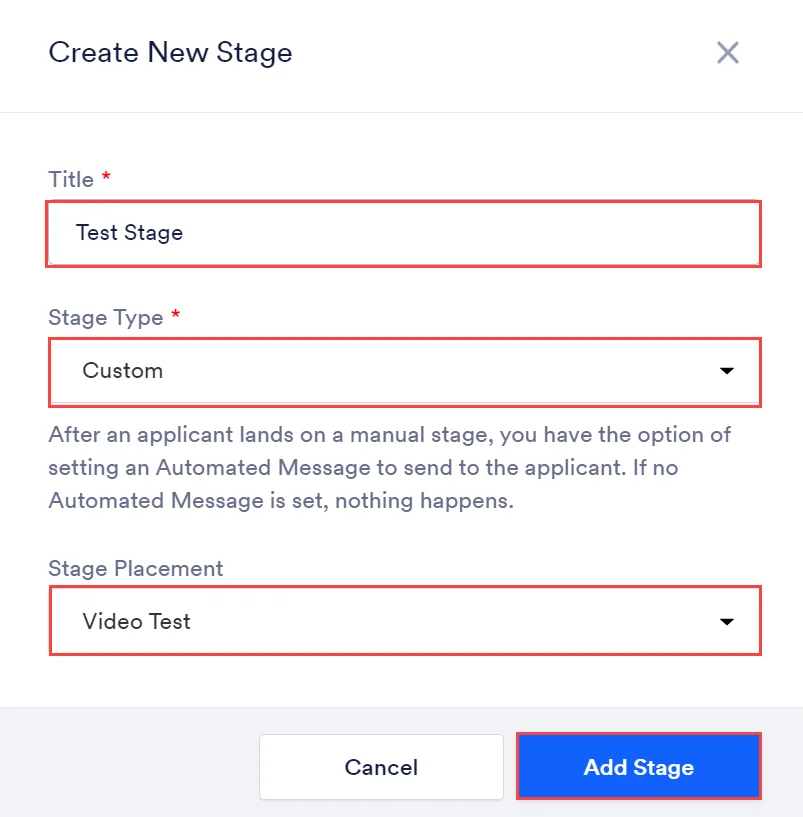
Task: Click the Stage Type label
Action: point(106,317)
